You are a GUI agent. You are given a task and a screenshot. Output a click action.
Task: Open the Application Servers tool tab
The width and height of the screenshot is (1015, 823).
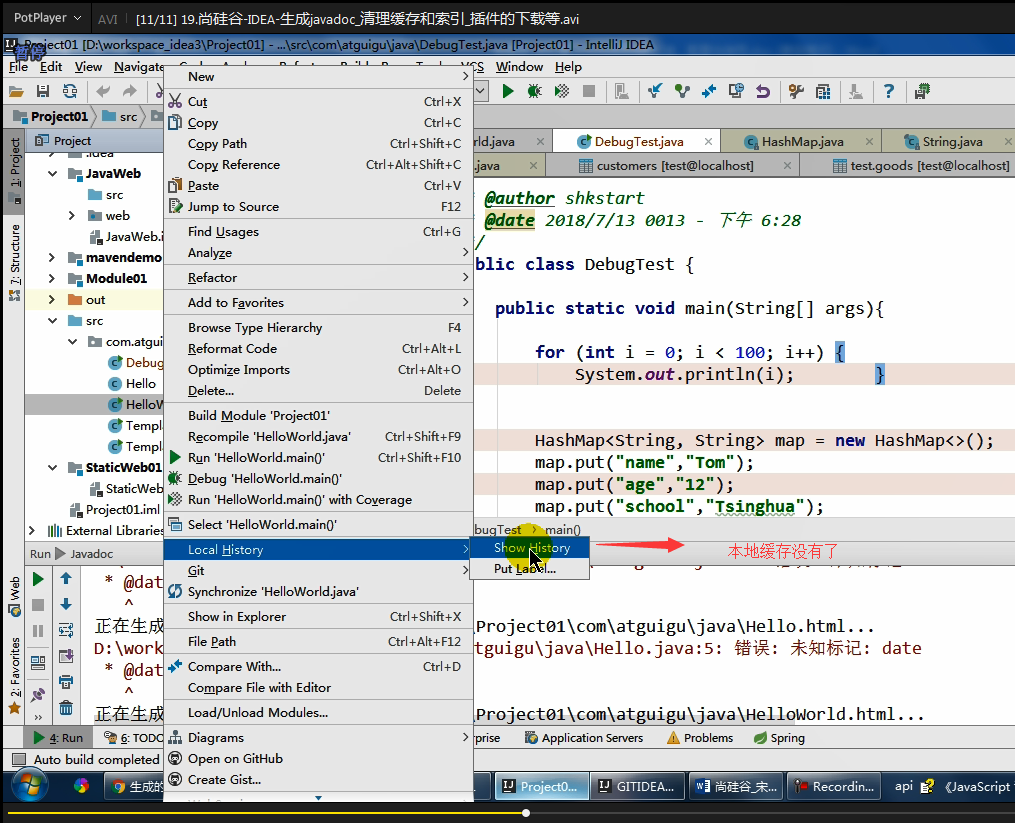(x=583, y=738)
